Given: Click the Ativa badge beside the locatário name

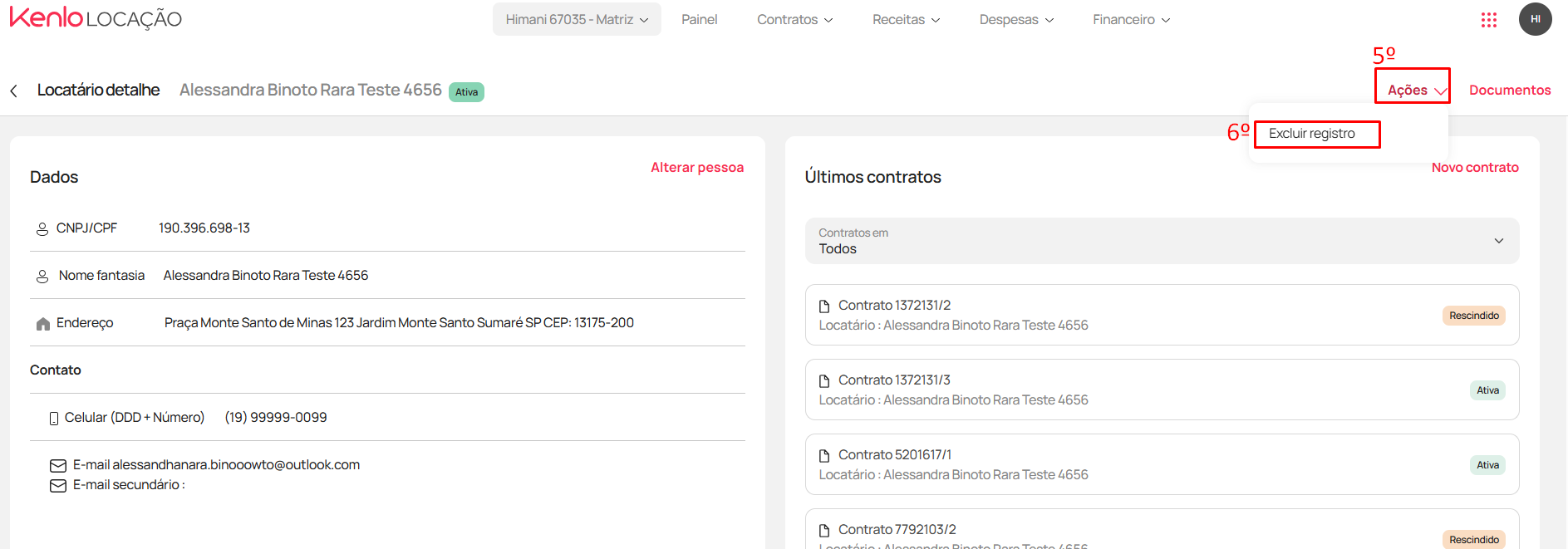Looking at the screenshot, I should click(466, 92).
